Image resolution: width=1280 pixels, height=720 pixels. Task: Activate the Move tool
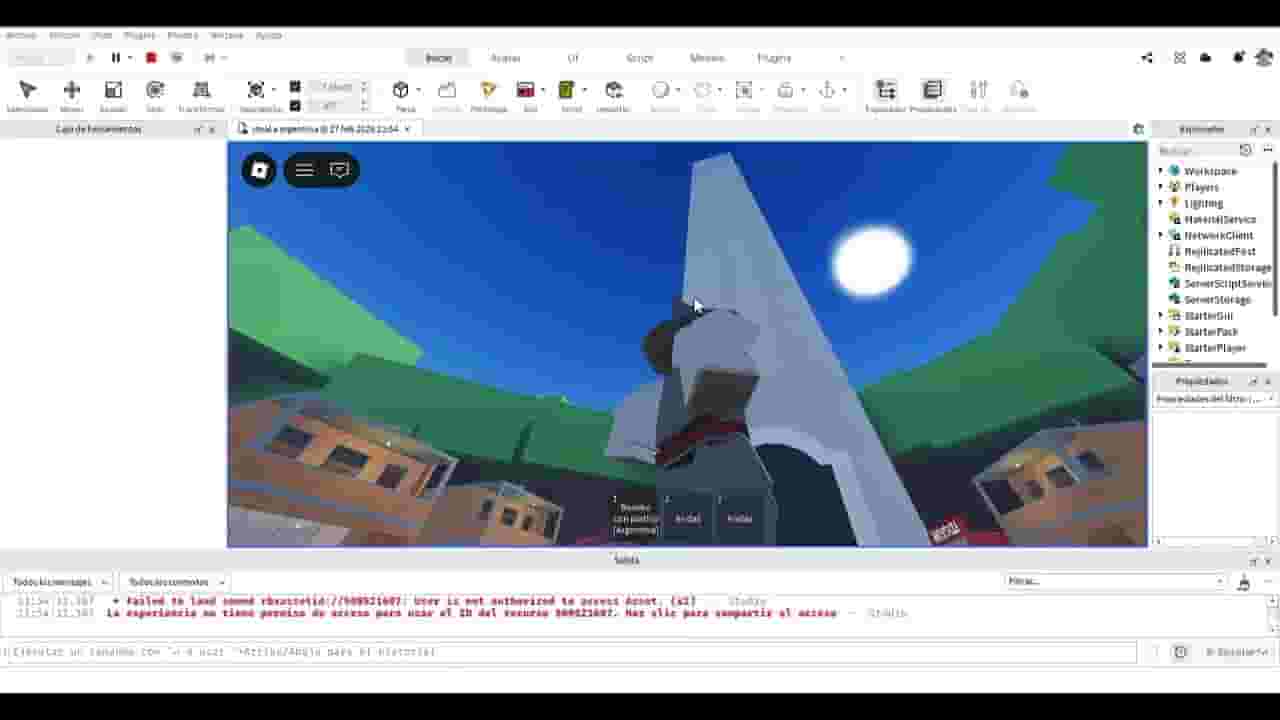(x=71, y=90)
